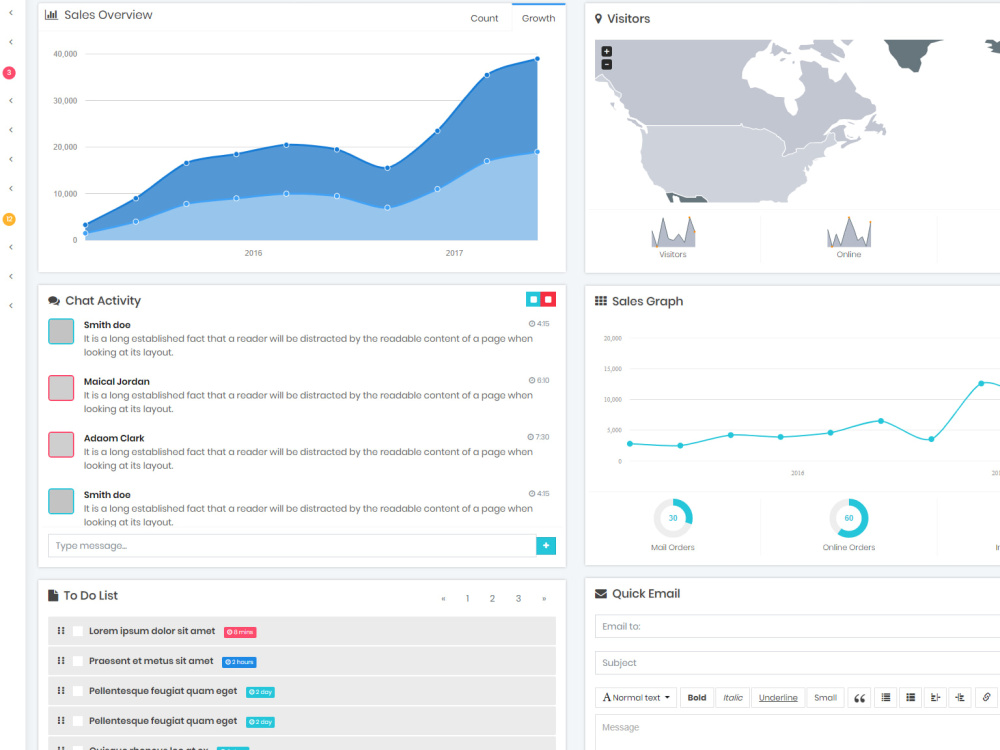Click the red 8 mins label
The image size is (1000, 750).
(x=240, y=632)
